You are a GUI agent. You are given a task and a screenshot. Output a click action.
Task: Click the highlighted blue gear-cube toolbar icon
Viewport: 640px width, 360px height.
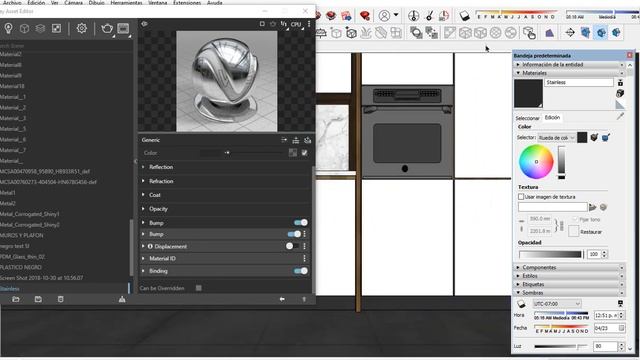601,33
